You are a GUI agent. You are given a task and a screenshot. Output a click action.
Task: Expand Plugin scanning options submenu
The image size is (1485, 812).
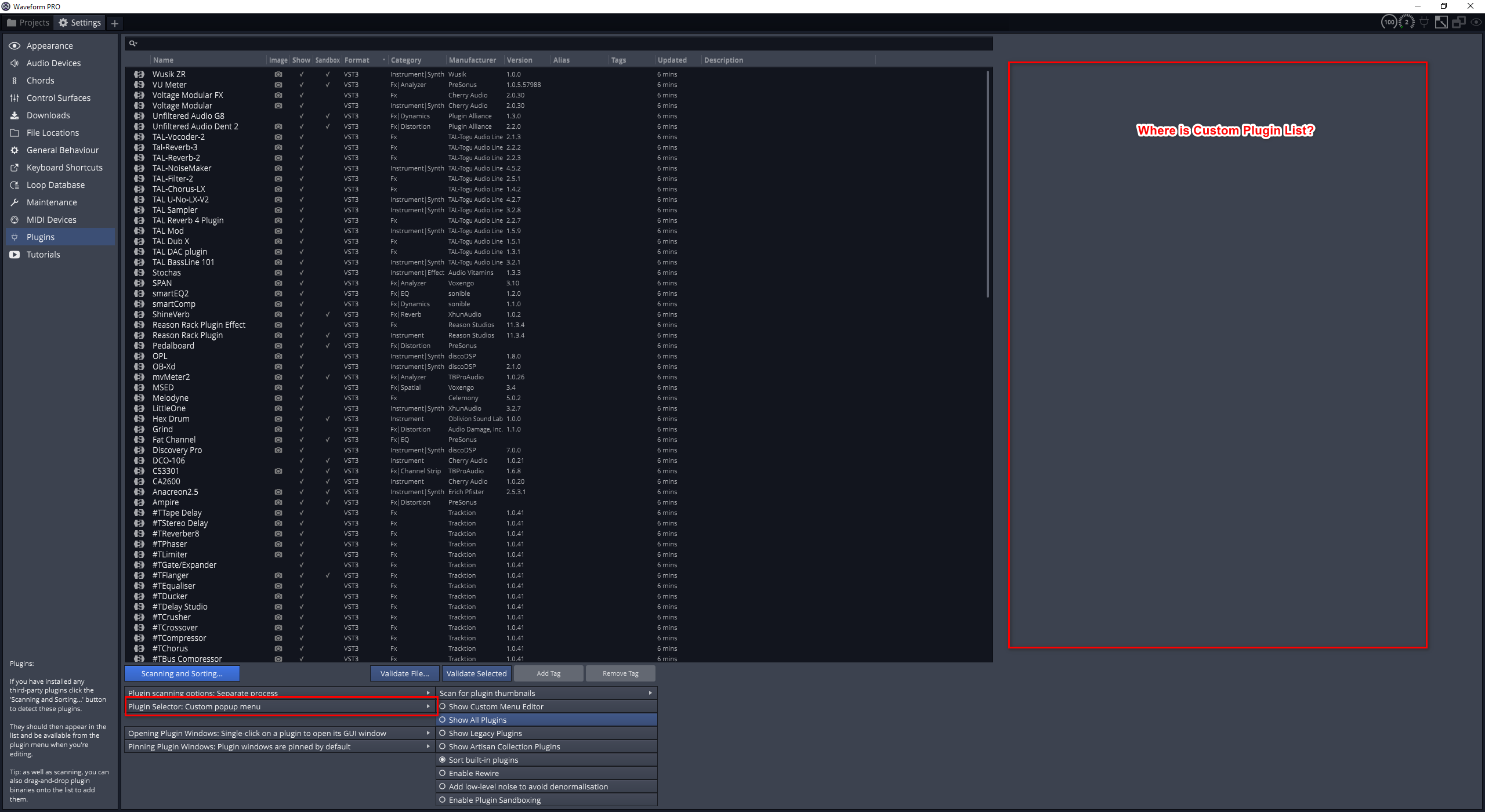[x=280, y=693]
